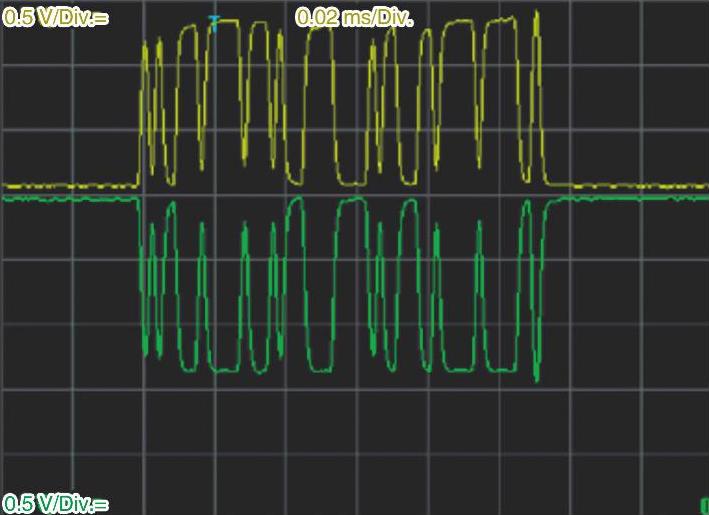Image resolution: width=709 pixels, height=515 pixels.
Task: Click the yellow trace's first rising edge
Action: 139,120
